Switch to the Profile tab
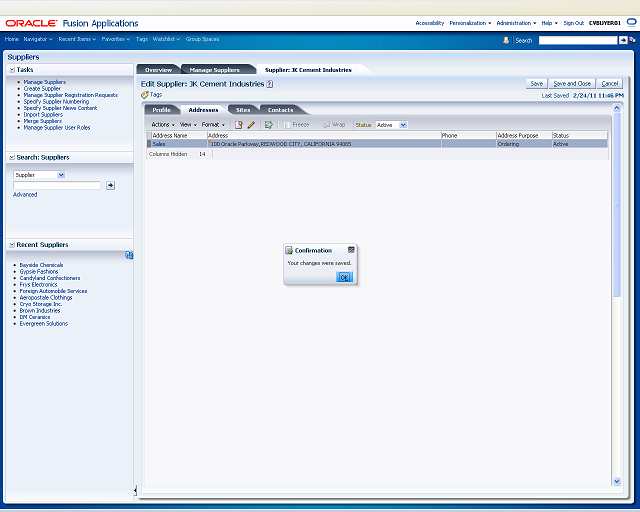Image resolution: width=640 pixels, height=512 pixels. 161,110
